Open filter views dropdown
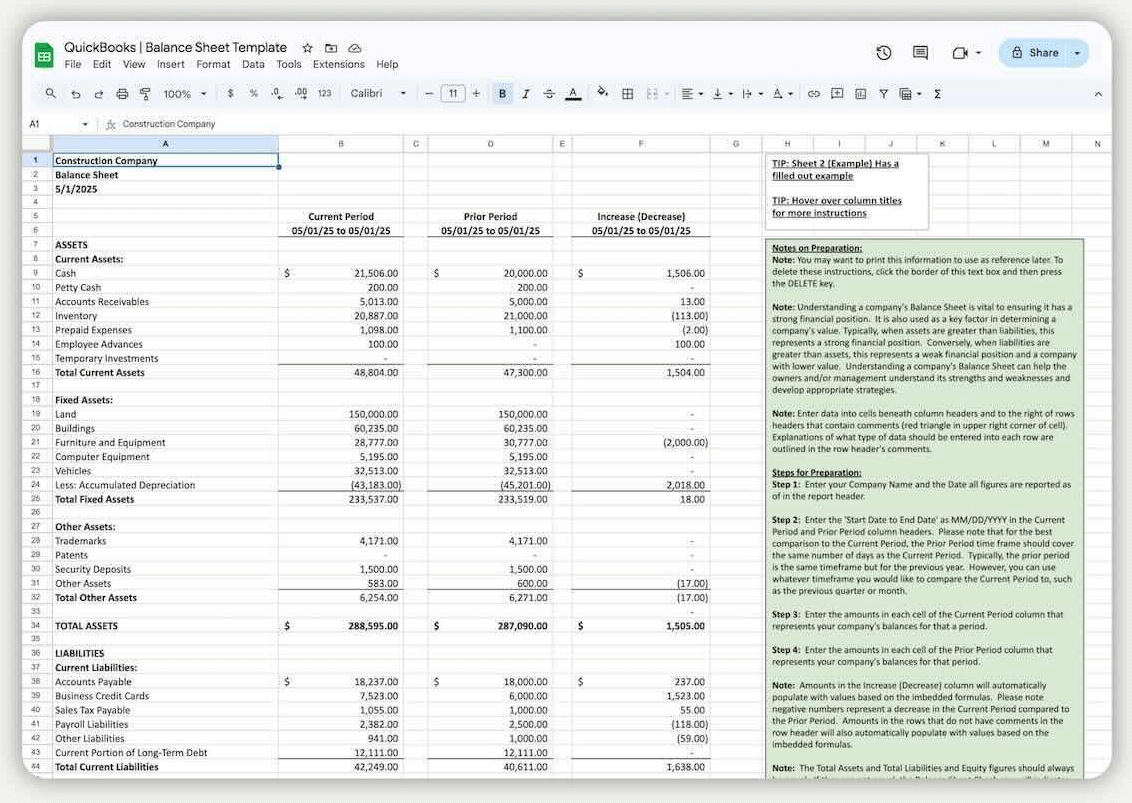The height and width of the screenshot is (803, 1132). (x=910, y=94)
